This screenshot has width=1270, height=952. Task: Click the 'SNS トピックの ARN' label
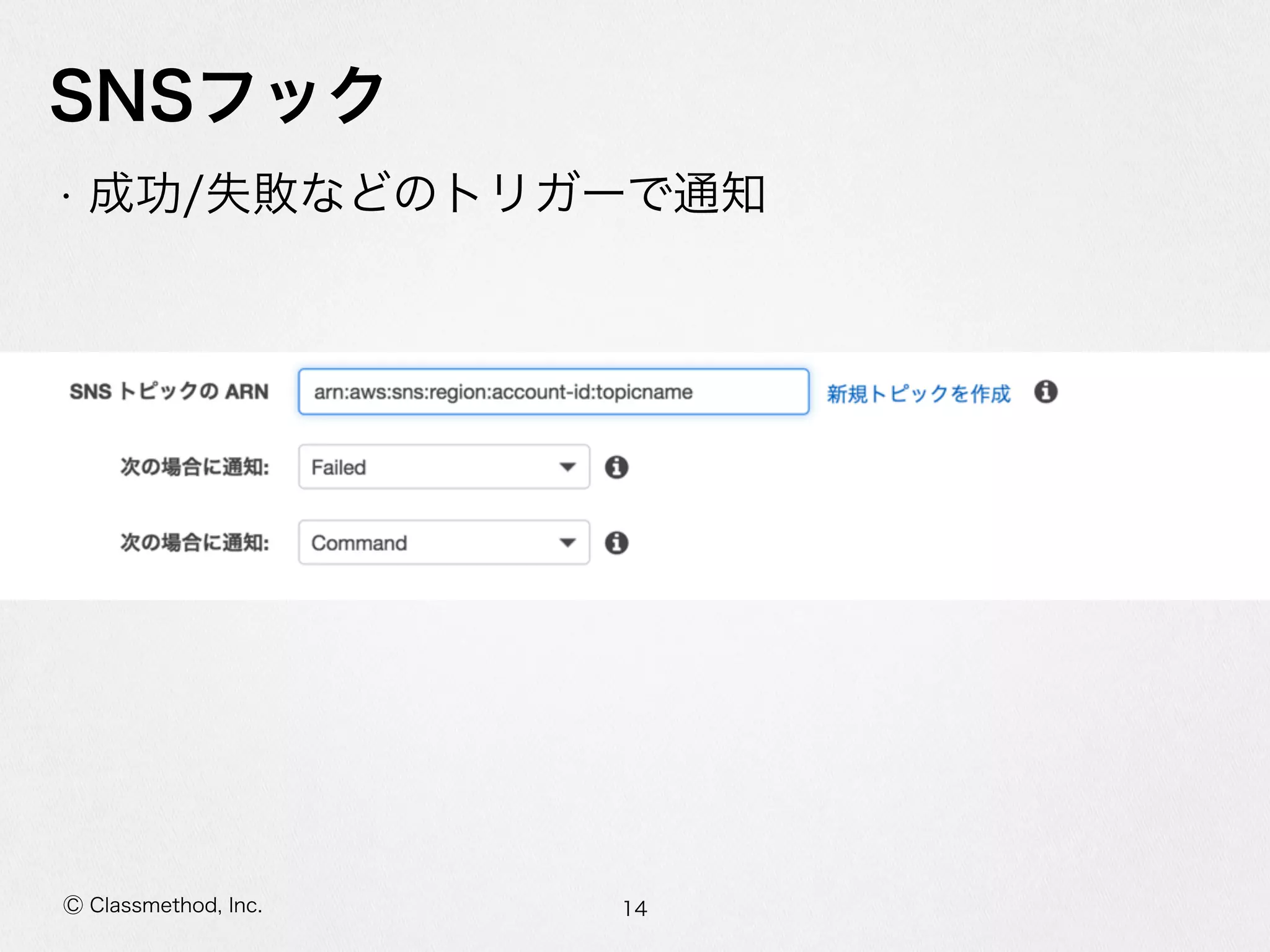point(169,392)
